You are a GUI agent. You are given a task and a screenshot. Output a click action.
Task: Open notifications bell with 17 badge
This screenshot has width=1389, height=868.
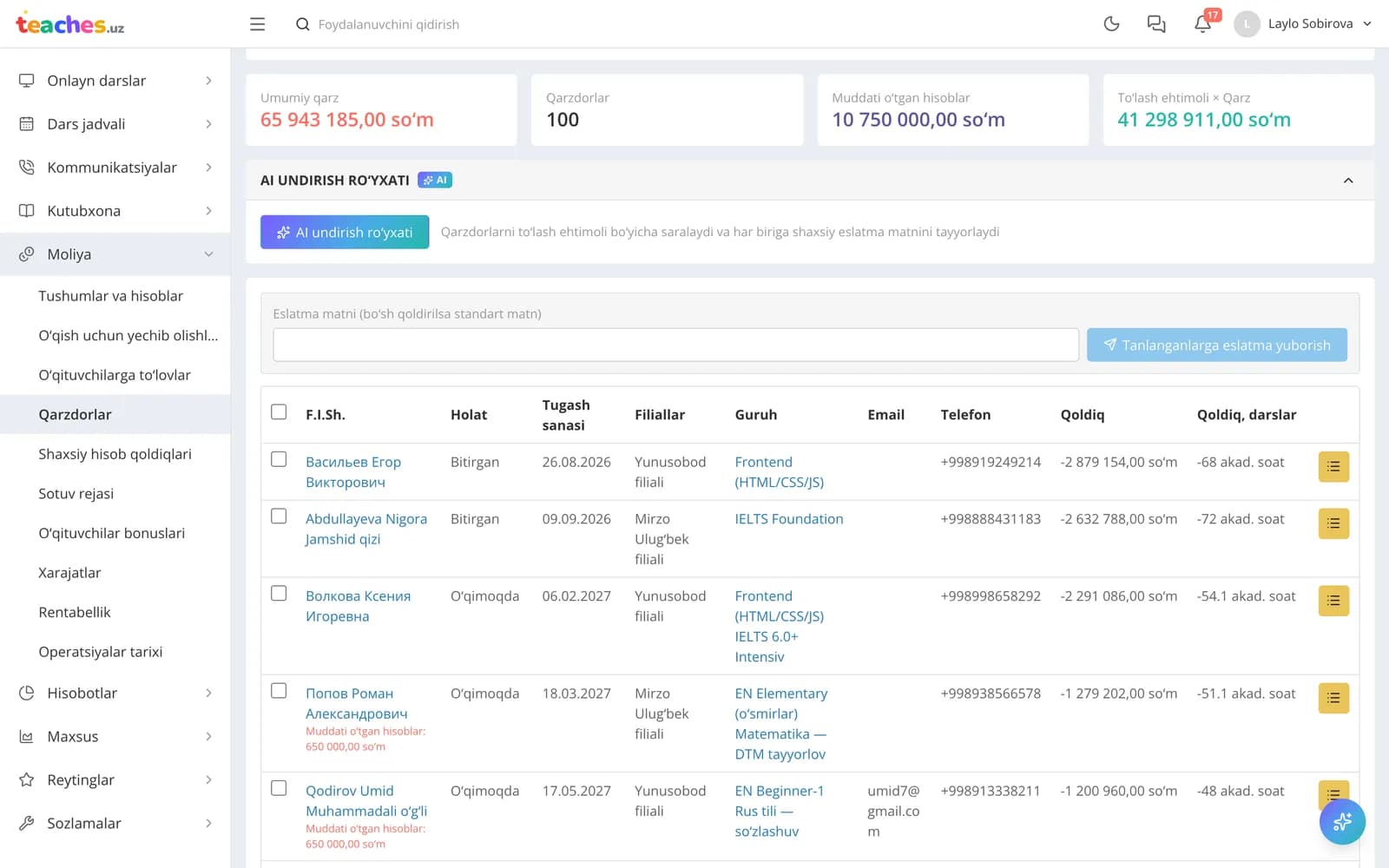click(x=1203, y=23)
